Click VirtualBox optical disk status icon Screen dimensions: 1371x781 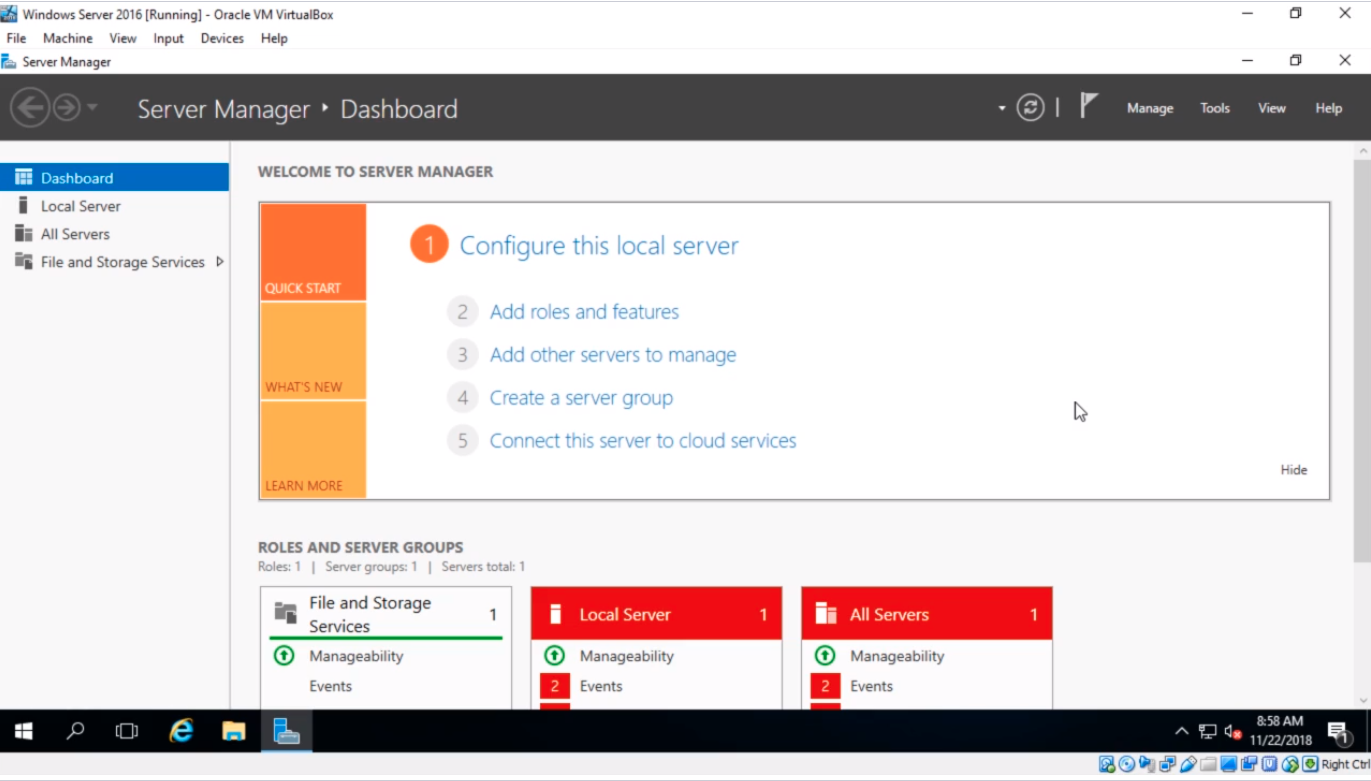pos(1127,764)
